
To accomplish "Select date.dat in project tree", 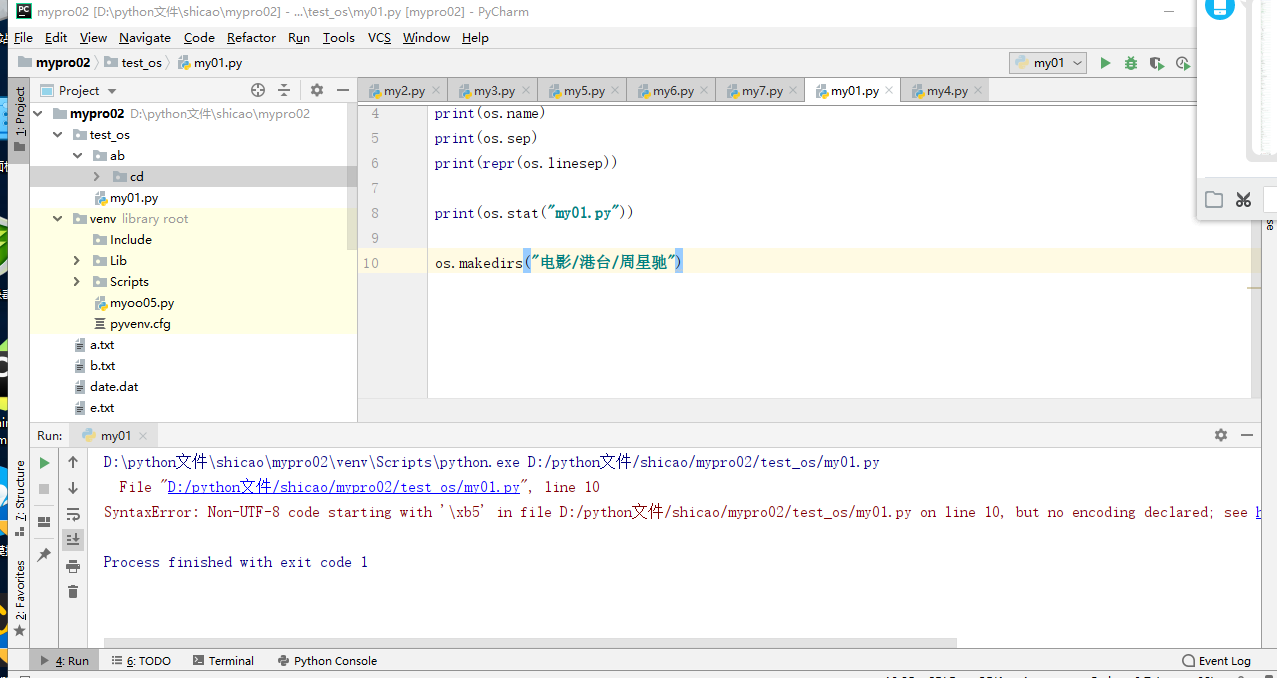I will [106, 387].
